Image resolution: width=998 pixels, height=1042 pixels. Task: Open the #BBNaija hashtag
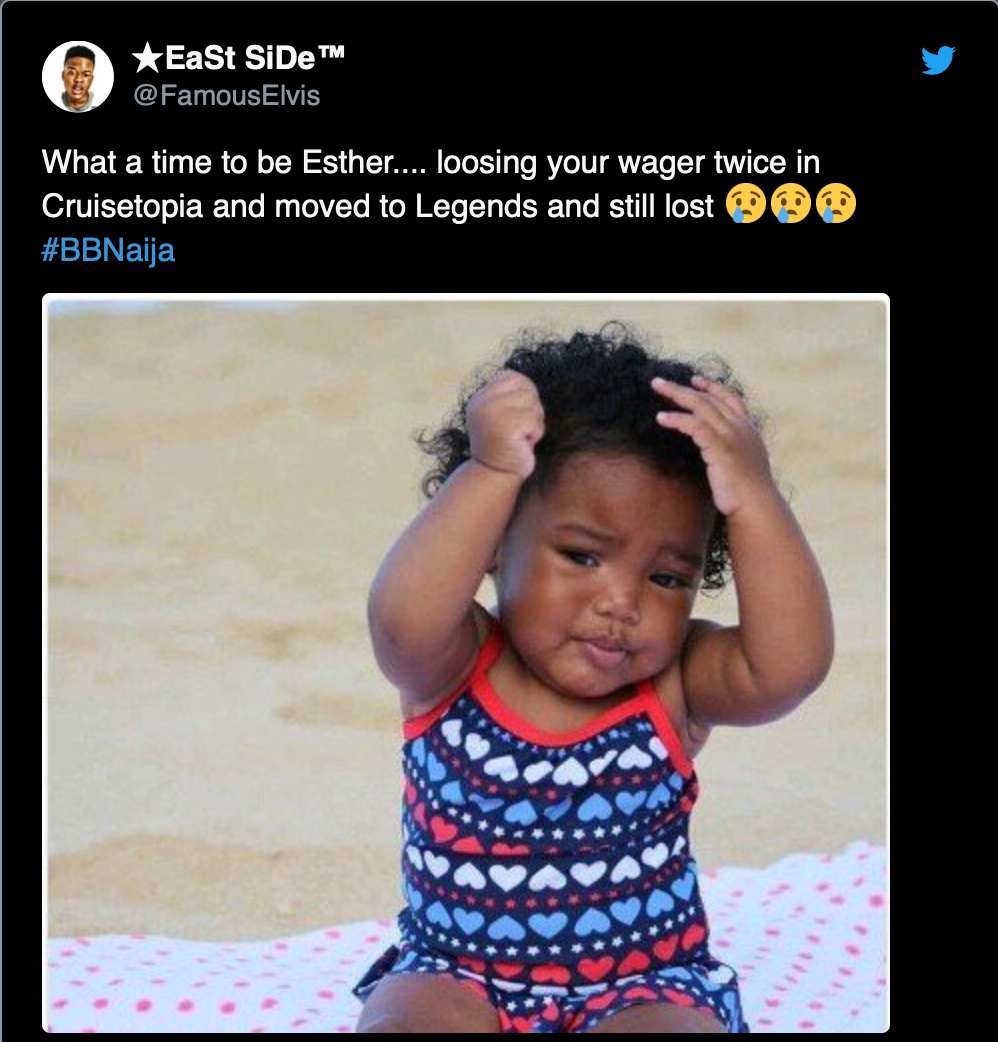coord(108,251)
